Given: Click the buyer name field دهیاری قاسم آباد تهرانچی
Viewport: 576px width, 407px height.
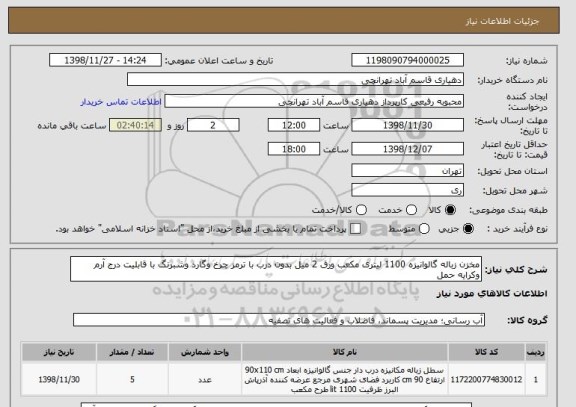Looking at the screenshot, I should 295,79.
